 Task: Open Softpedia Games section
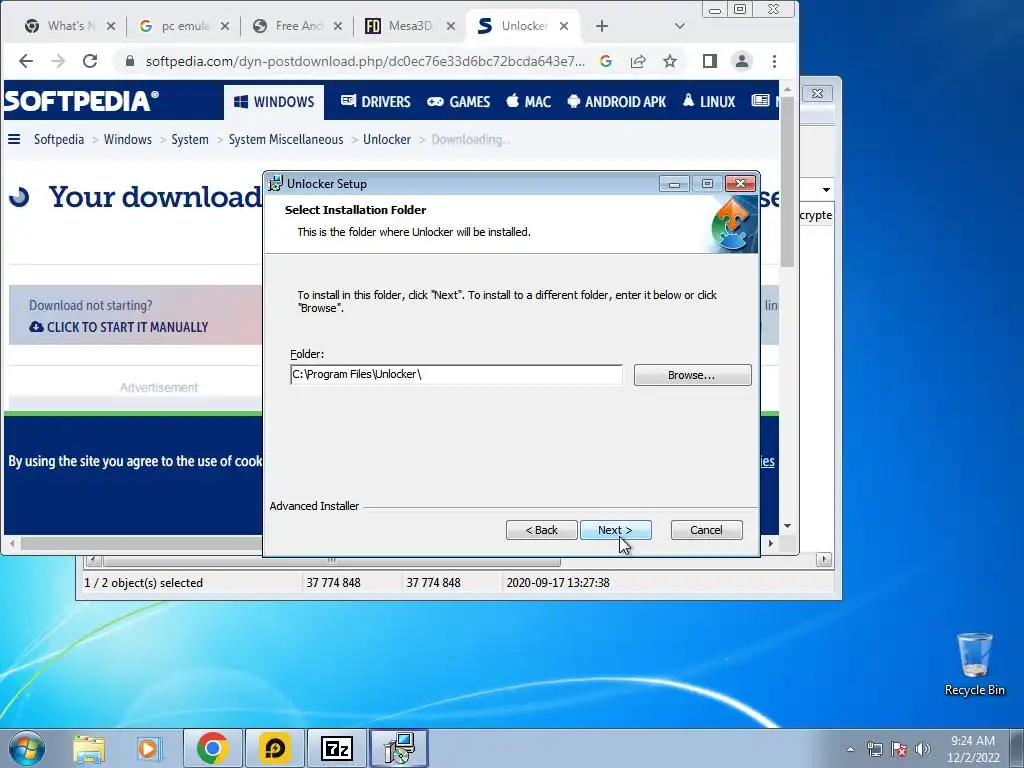458,102
